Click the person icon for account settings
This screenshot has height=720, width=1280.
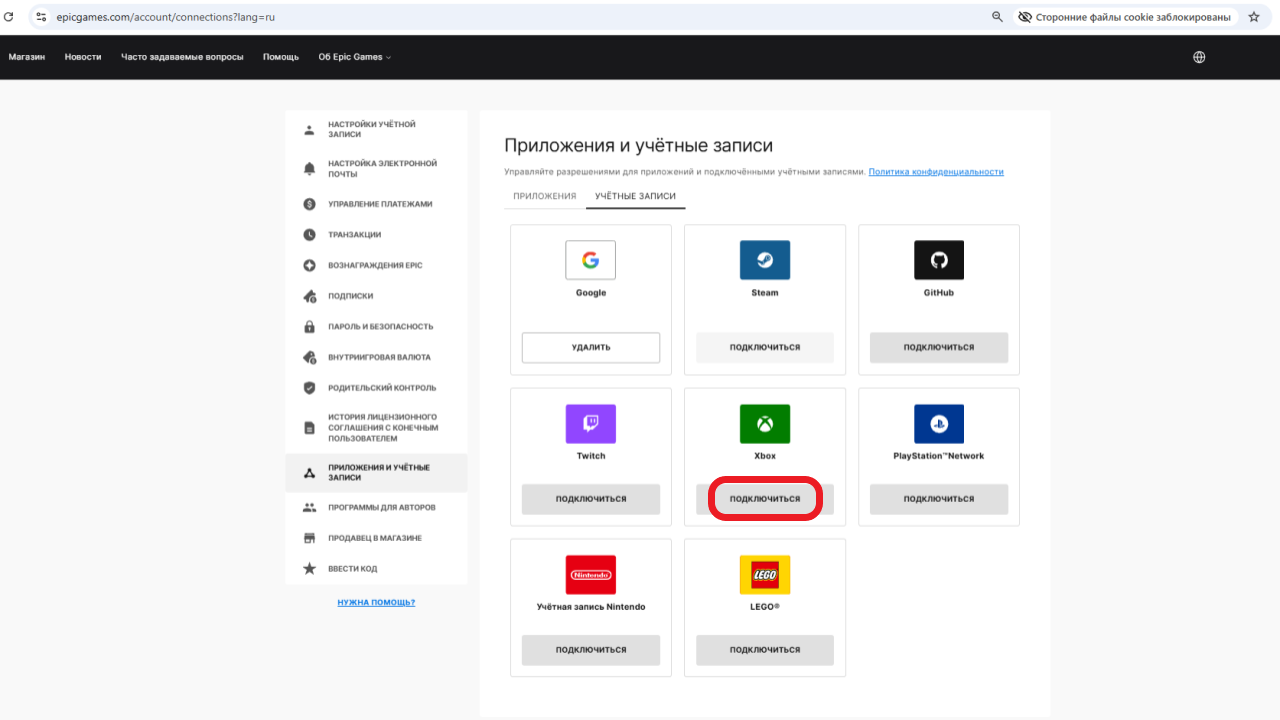(309, 130)
